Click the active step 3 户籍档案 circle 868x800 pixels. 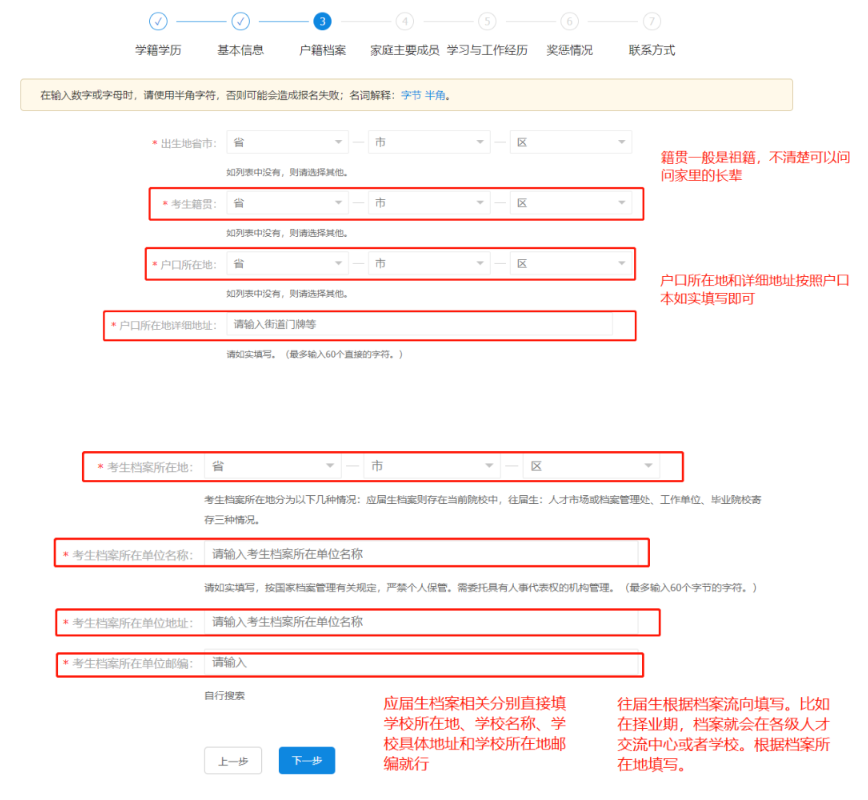[x=322, y=21]
